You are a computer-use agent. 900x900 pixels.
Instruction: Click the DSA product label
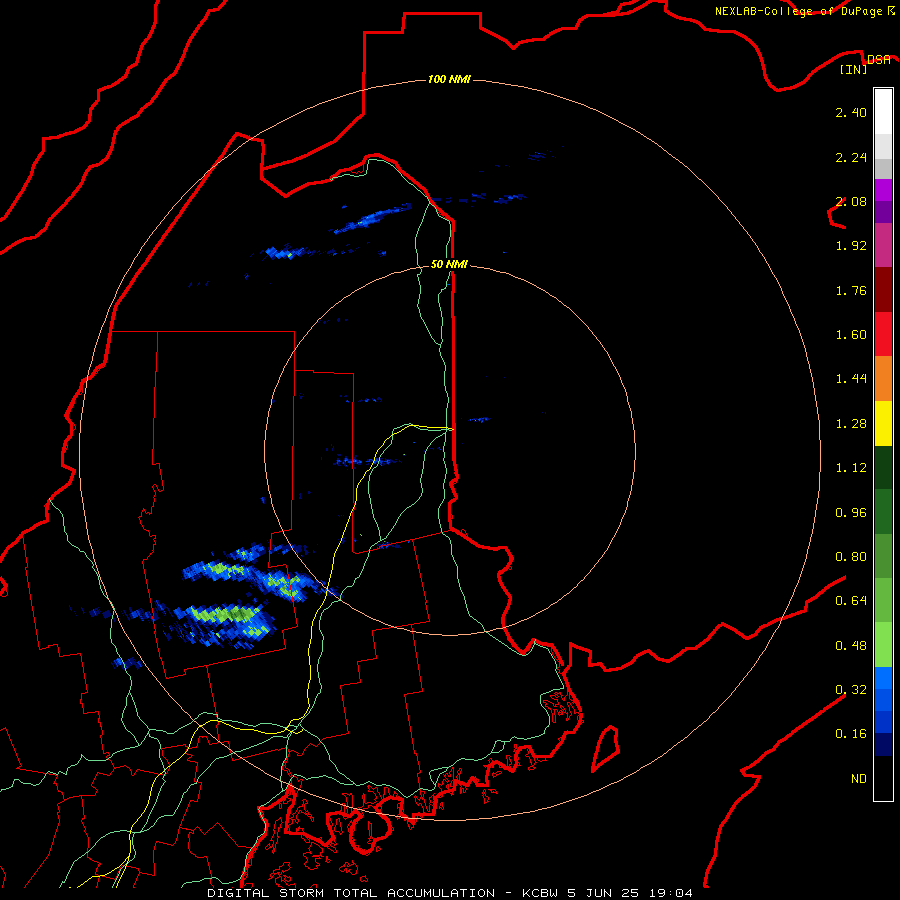878,59
